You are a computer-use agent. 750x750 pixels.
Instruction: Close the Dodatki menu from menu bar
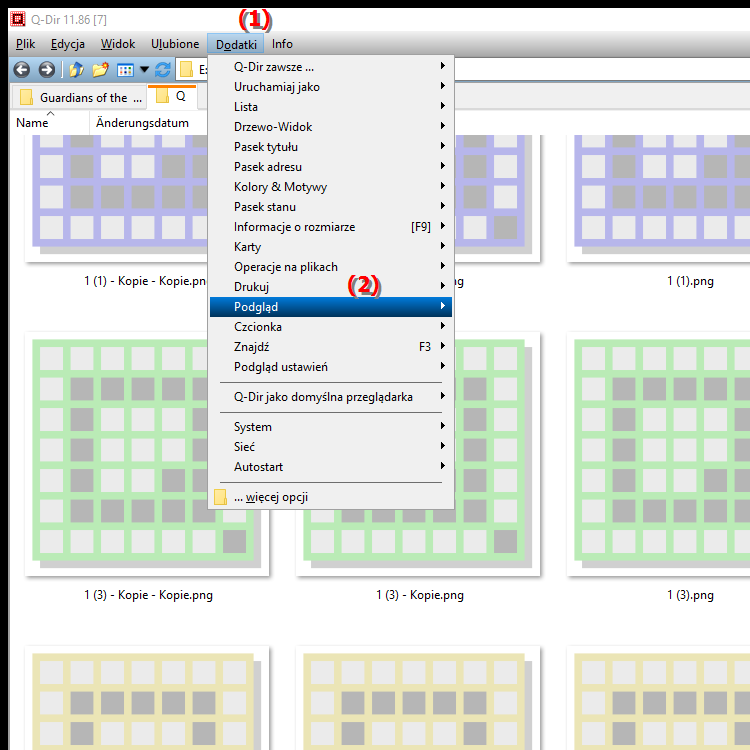click(x=236, y=44)
